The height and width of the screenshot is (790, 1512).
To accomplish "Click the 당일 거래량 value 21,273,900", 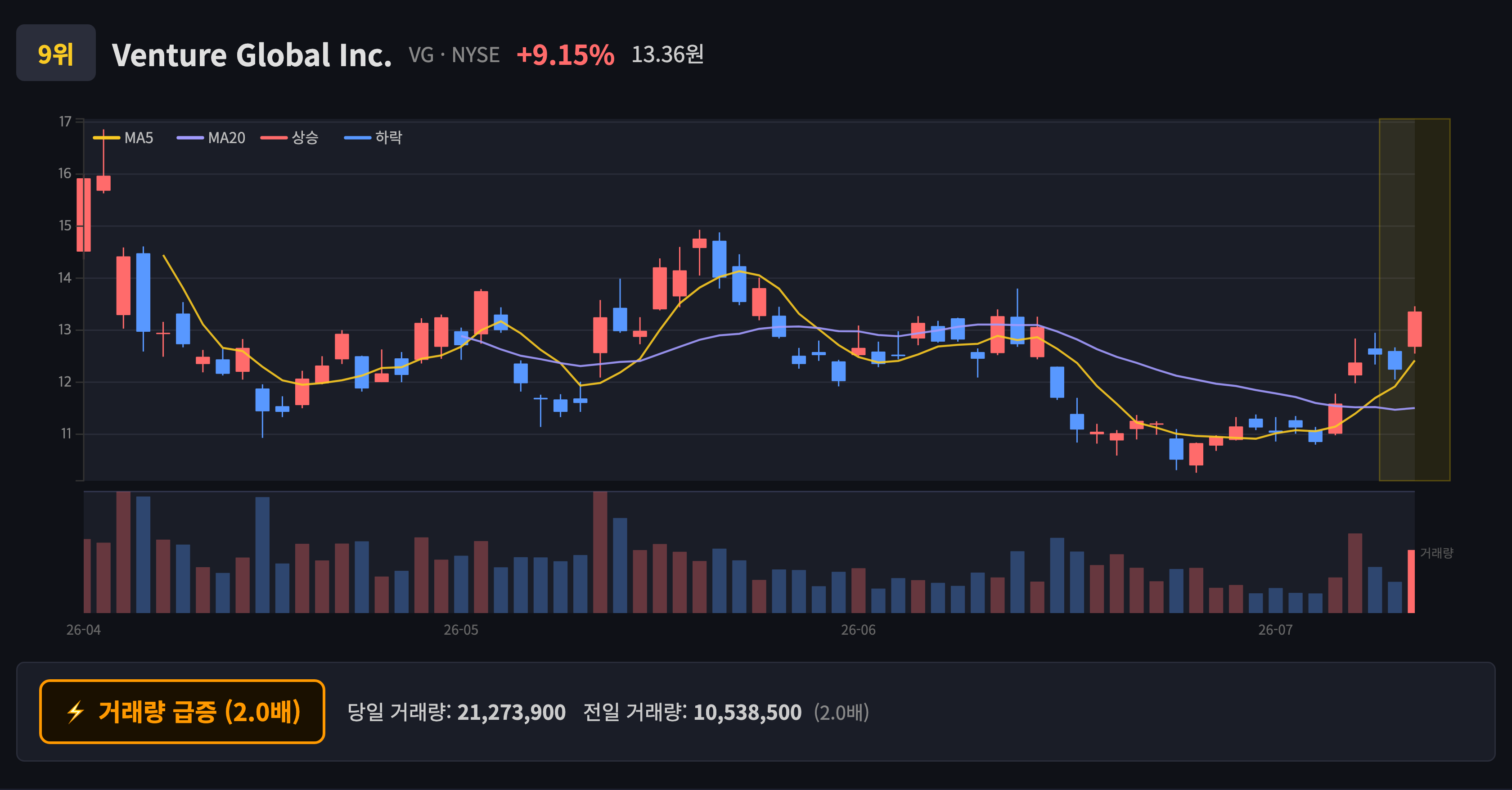I will pyautogui.click(x=511, y=712).
